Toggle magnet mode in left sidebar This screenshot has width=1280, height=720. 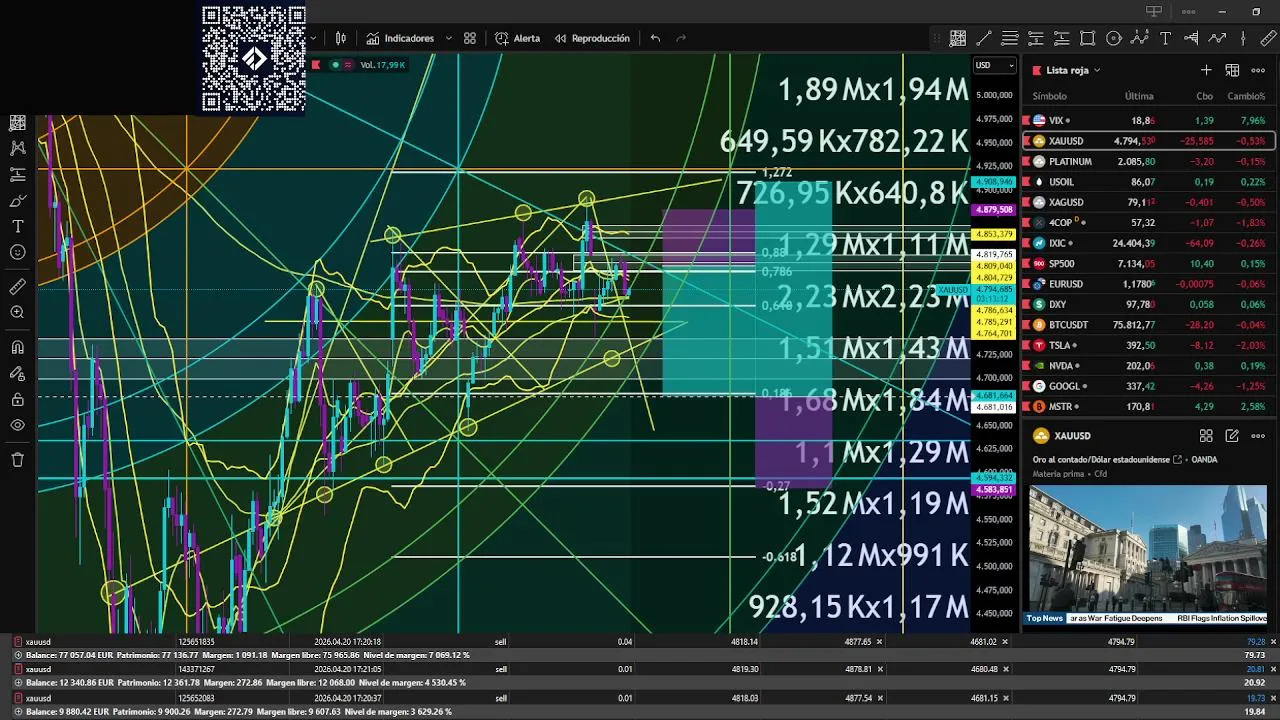[x=17, y=348]
